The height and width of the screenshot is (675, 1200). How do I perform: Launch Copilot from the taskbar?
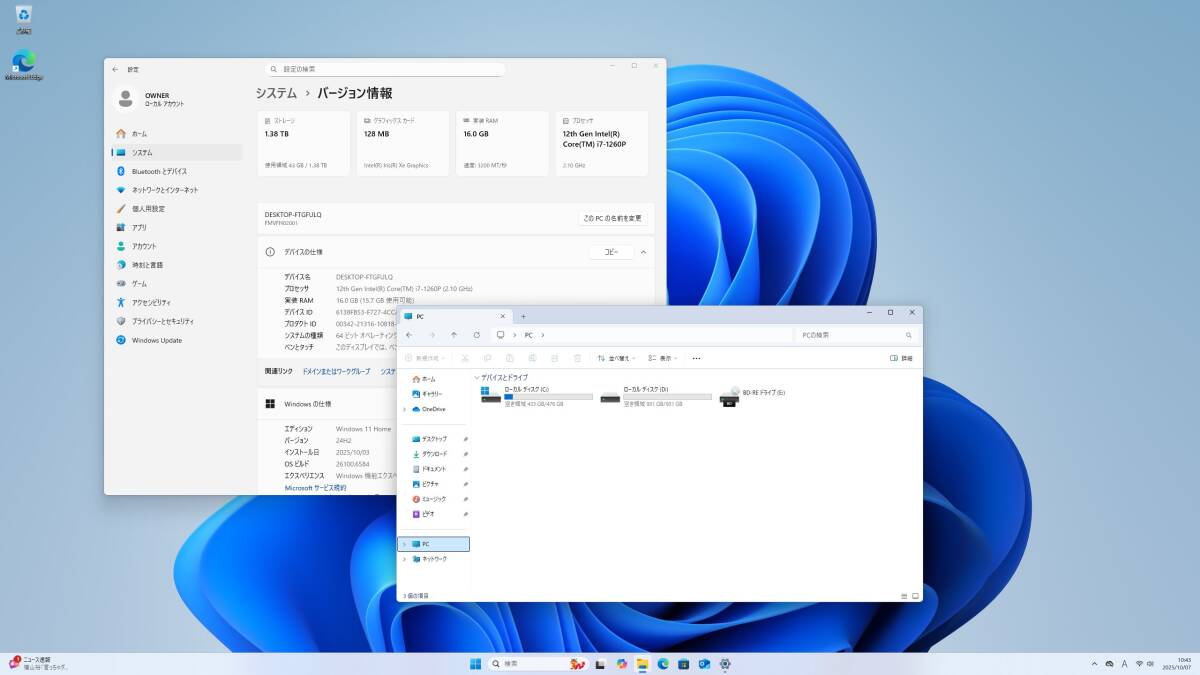[x=622, y=664]
